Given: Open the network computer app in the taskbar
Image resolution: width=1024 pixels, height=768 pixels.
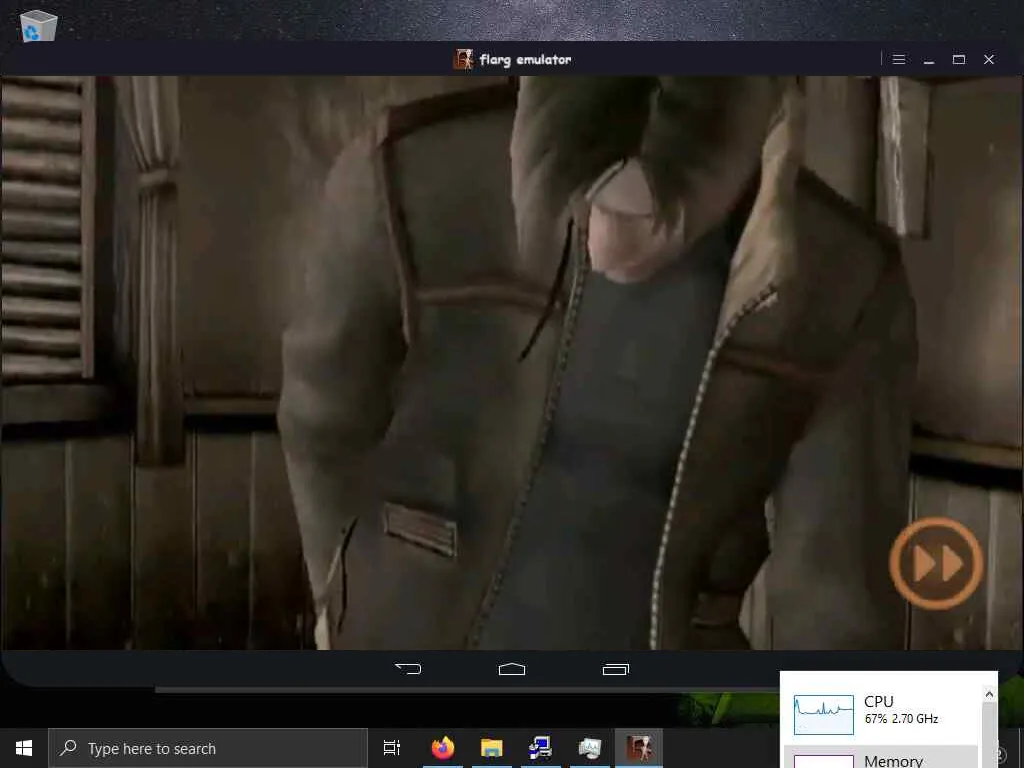Looking at the screenshot, I should click(541, 748).
